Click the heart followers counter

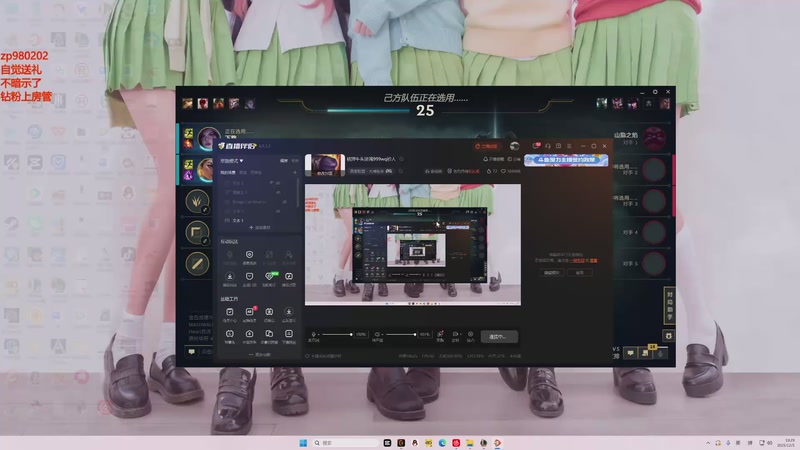point(511,171)
